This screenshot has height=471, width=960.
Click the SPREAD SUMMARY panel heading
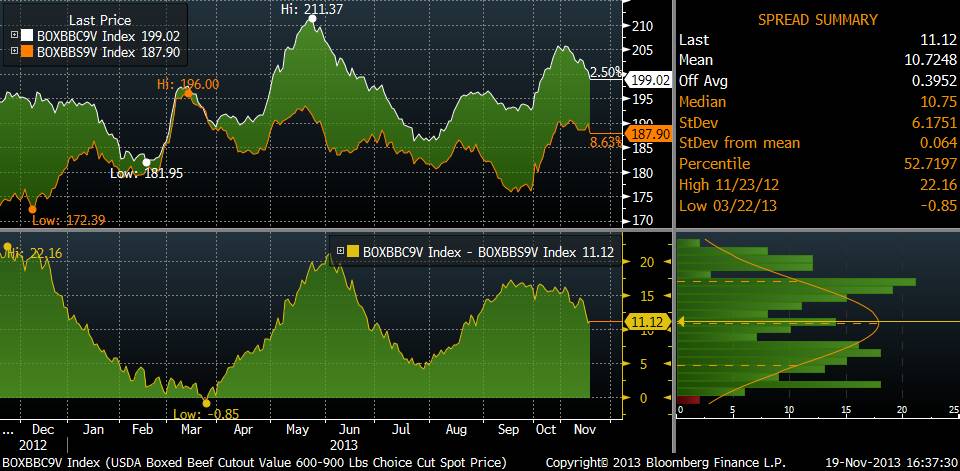pyautogui.click(x=817, y=19)
